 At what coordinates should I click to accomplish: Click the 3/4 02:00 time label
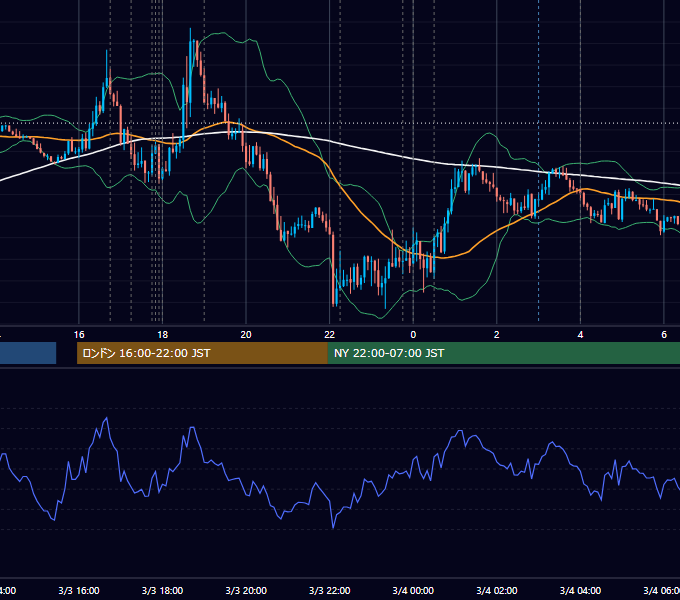[497, 590]
